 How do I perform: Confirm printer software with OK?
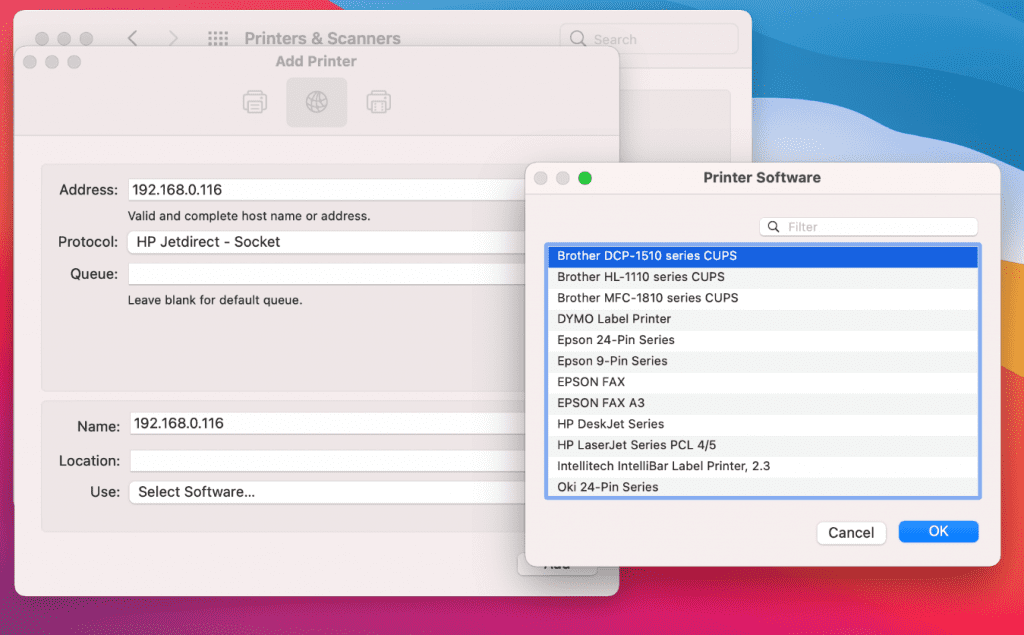coord(938,531)
